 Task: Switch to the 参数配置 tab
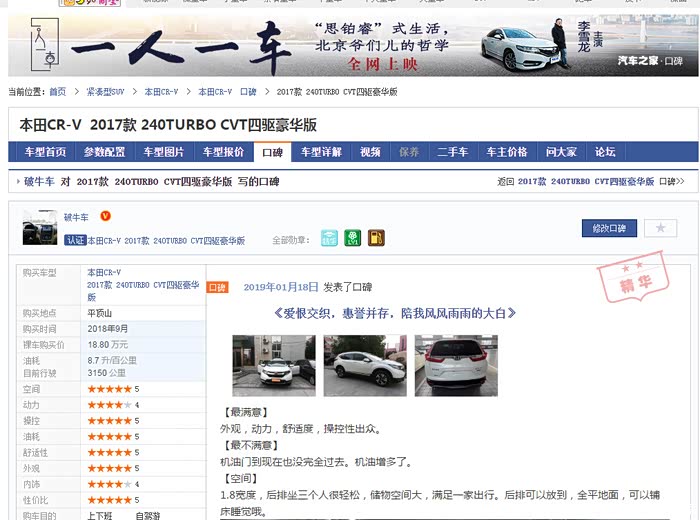click(x=104, y=152)
